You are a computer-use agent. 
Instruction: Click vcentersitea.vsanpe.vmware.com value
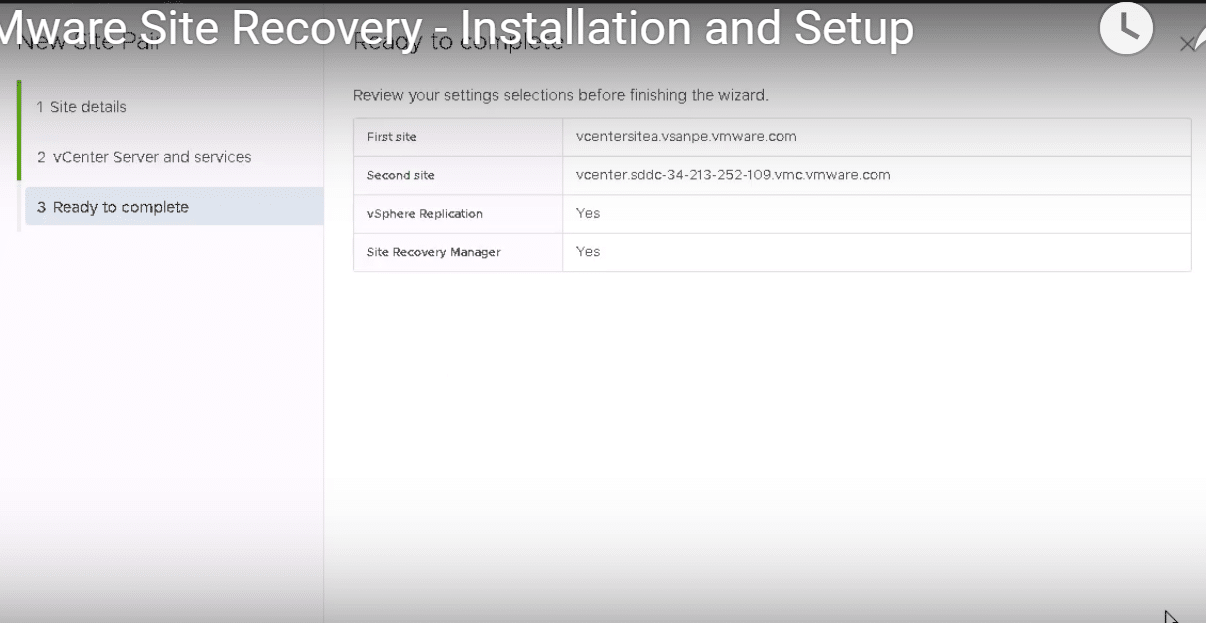click(686, 136)
